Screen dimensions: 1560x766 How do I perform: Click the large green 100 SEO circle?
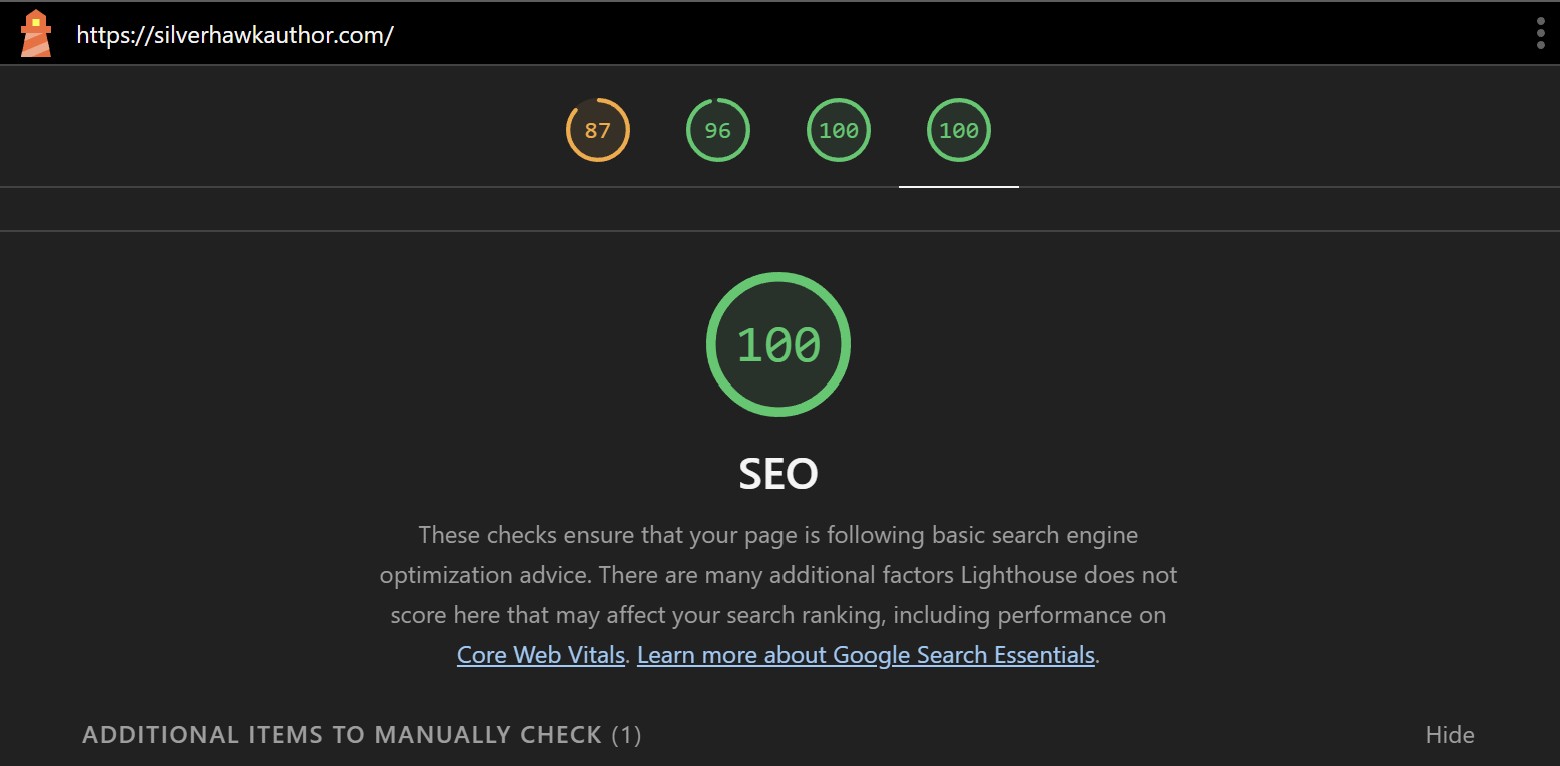click(778, 344)
